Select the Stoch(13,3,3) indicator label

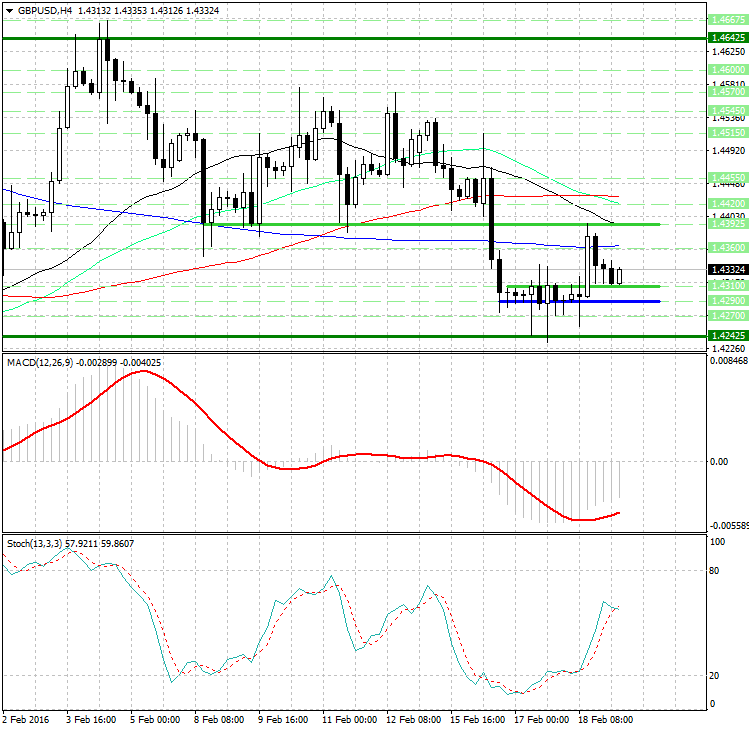pyautogui.click(x=34, y=543)
